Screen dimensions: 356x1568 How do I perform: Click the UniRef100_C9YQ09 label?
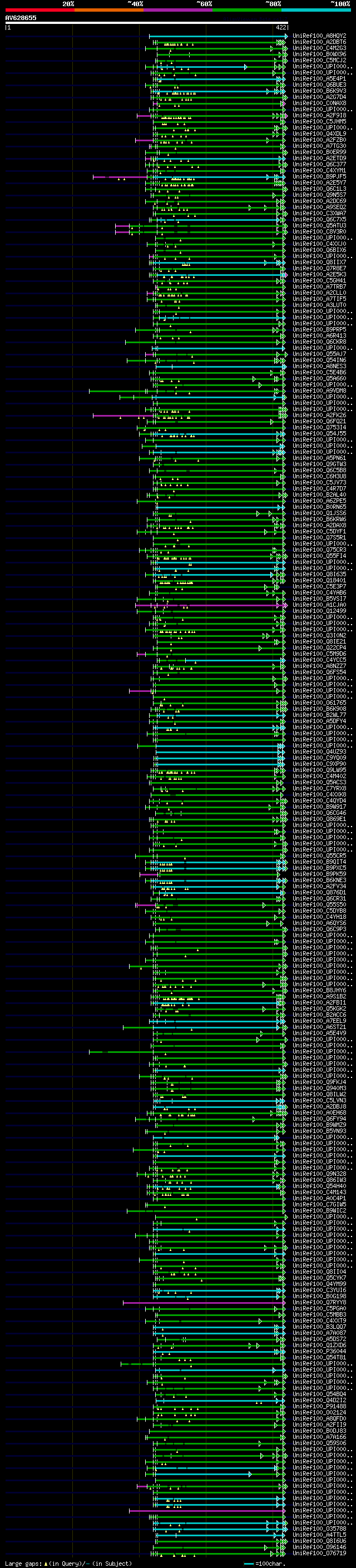319,758
